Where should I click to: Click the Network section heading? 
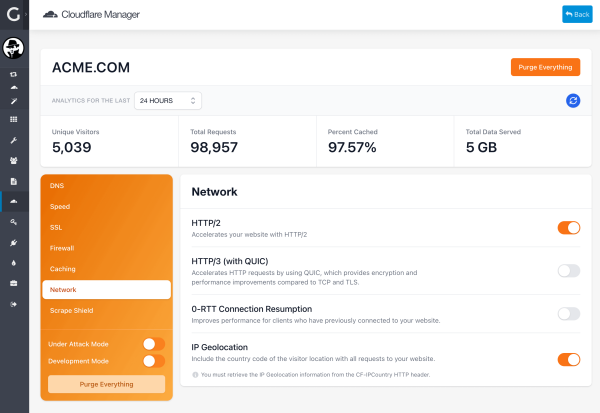pos(214,192)
